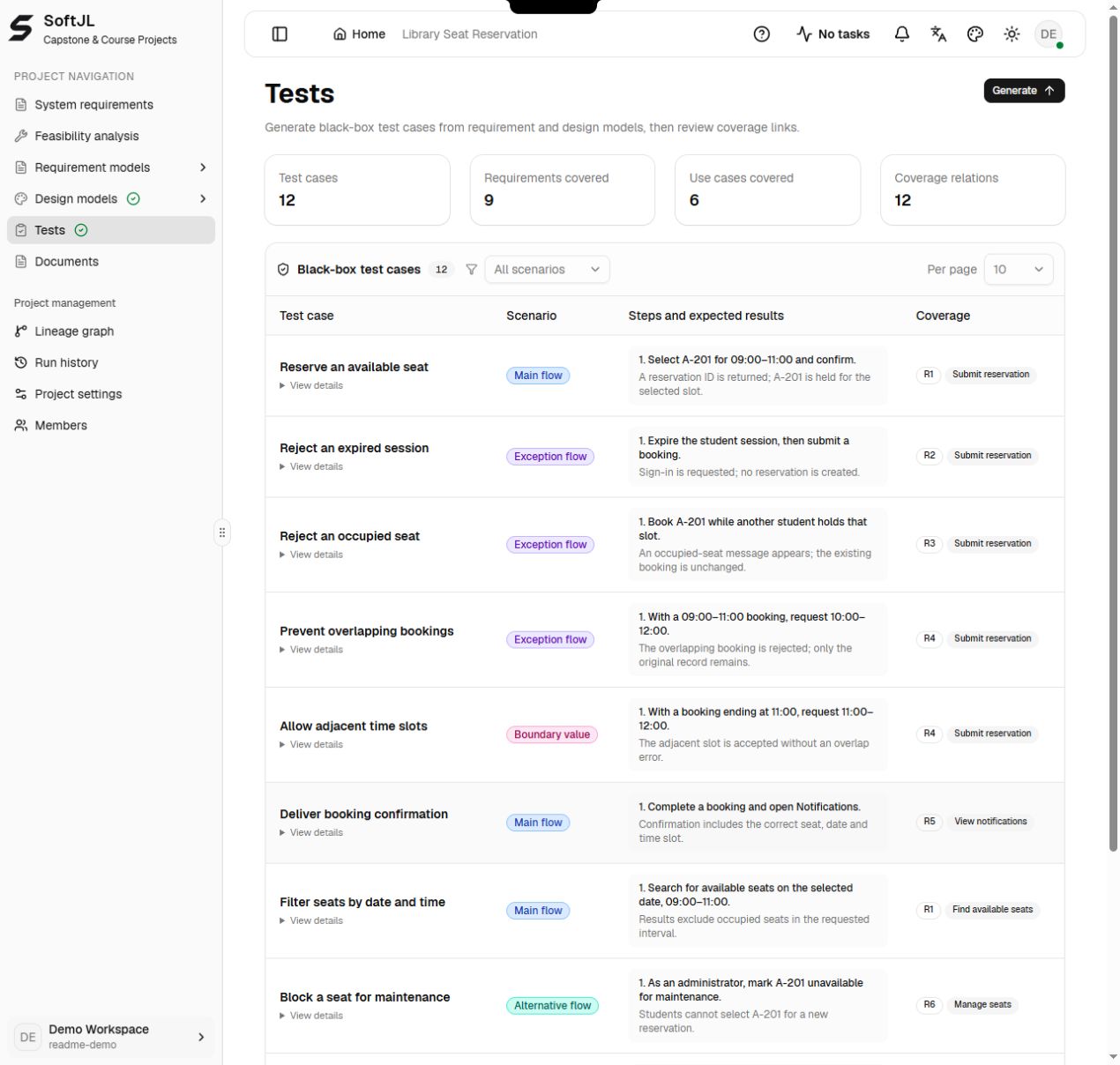The height and width of the screenshot is (1065, 1120).
Task: Open Project settings page
Action: point(111,394)
